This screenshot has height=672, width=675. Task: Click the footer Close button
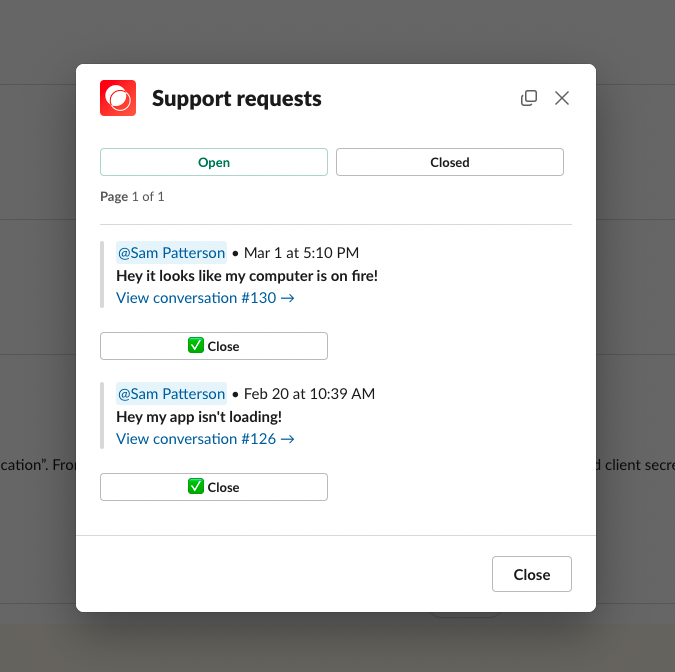coord(532,574)
